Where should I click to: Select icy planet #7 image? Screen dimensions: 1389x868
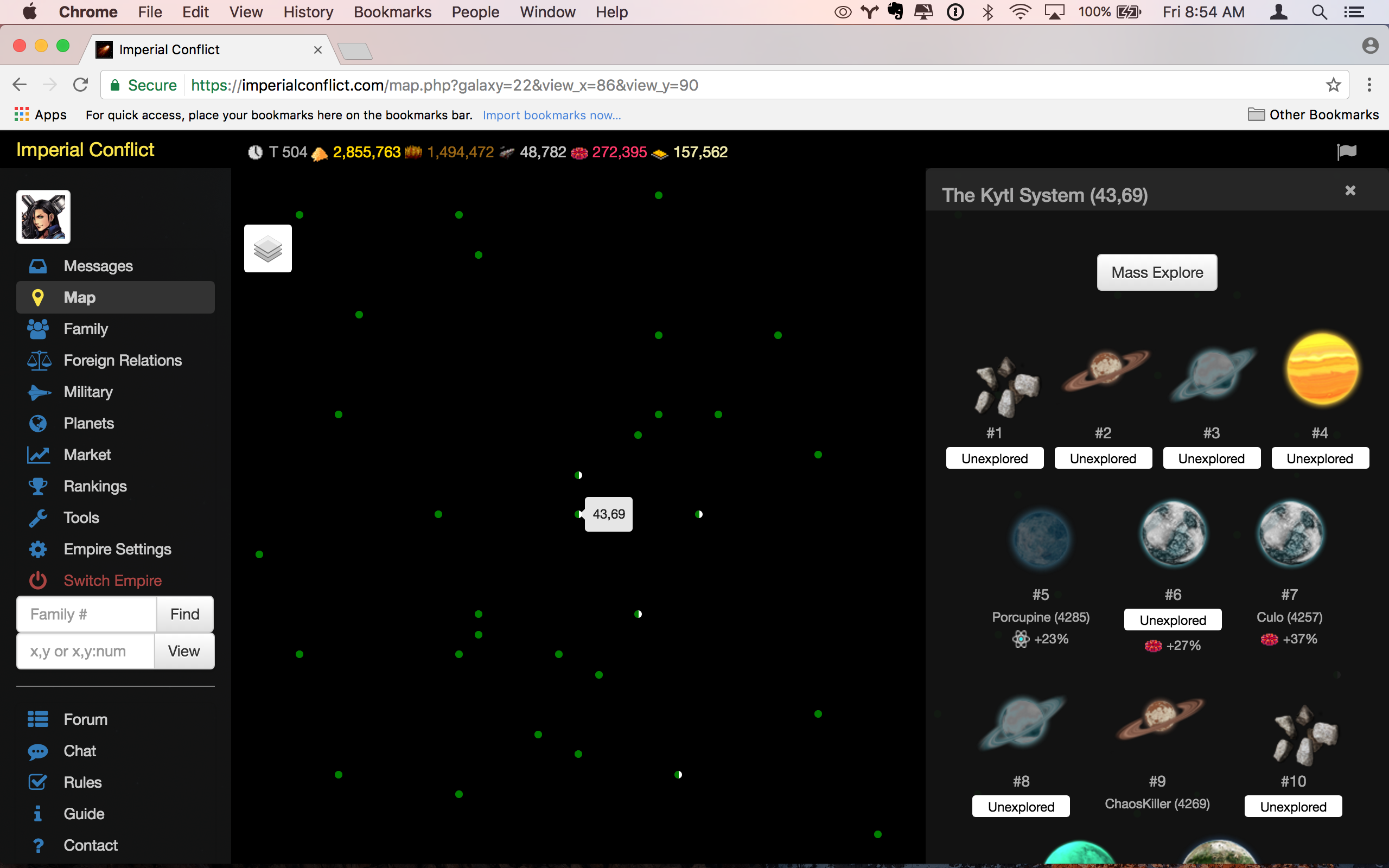pyautogui.click(x=1290, y=534)
